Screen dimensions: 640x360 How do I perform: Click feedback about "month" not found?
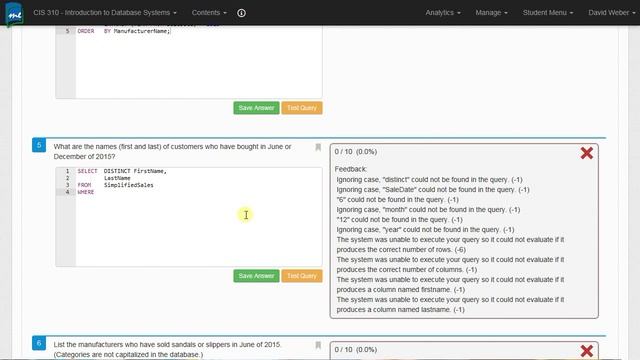[x=428, y=210]
